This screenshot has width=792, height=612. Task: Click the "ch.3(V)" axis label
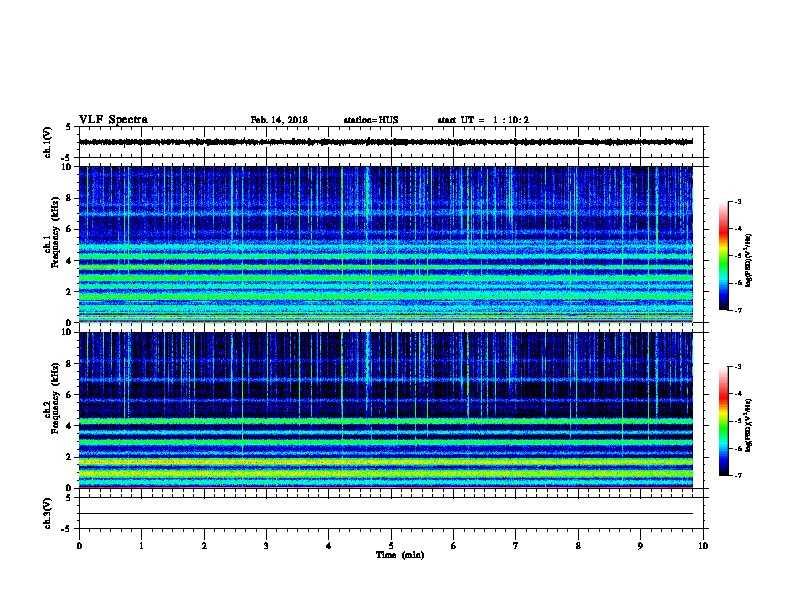48,513
